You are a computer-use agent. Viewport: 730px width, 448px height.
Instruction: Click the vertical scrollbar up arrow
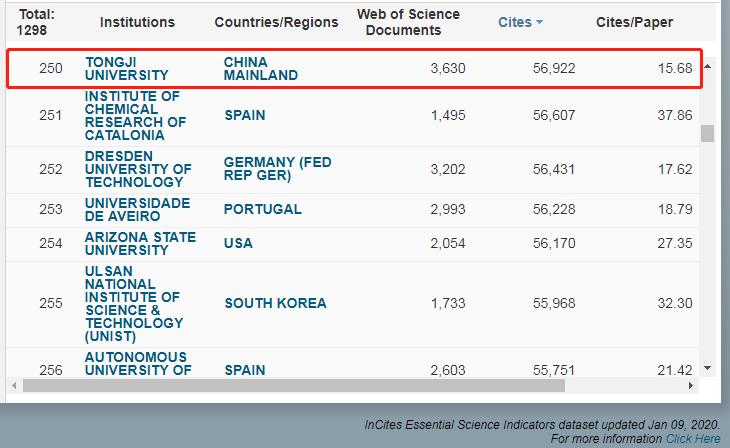[x=708, y=67]
